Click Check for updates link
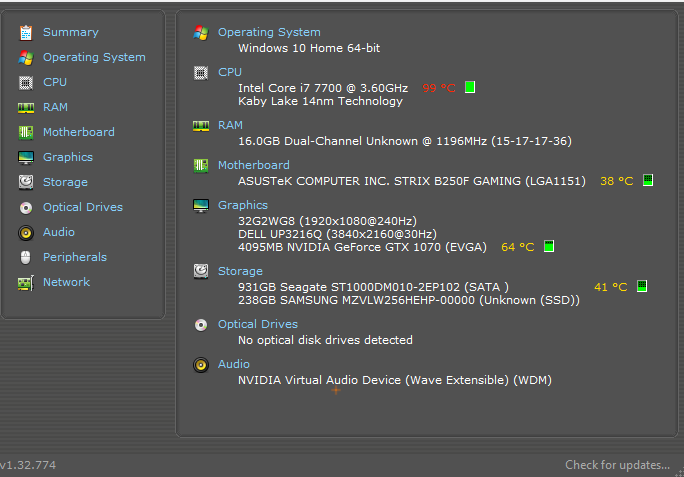This screenshot has width=684, height=477. (x=618, y=465)
